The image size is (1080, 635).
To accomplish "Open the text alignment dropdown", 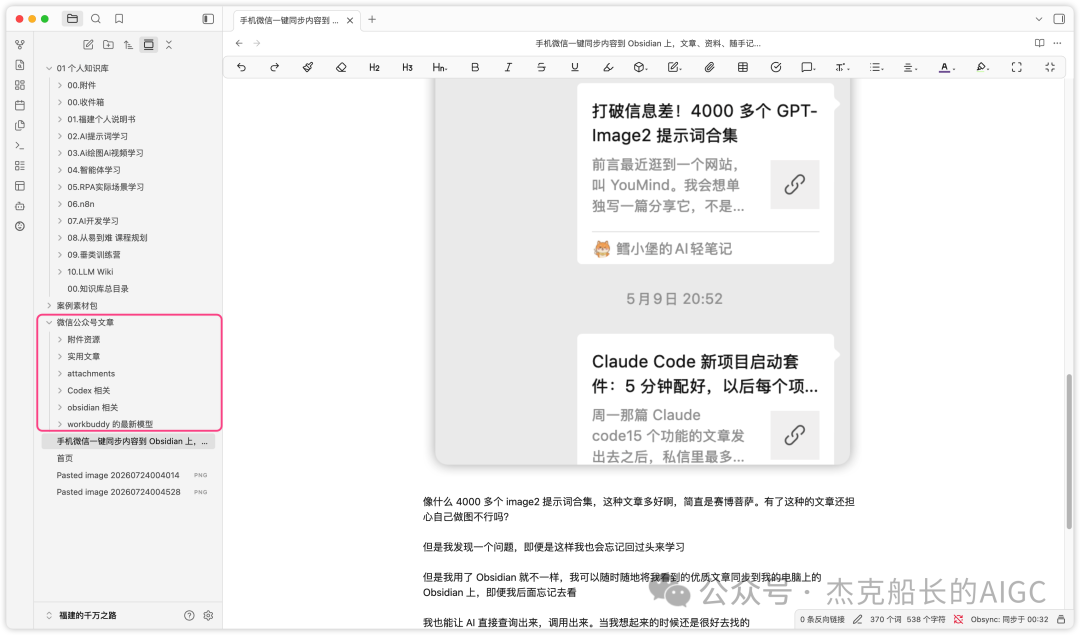I will pyautogui.click(x=910, y=67).
